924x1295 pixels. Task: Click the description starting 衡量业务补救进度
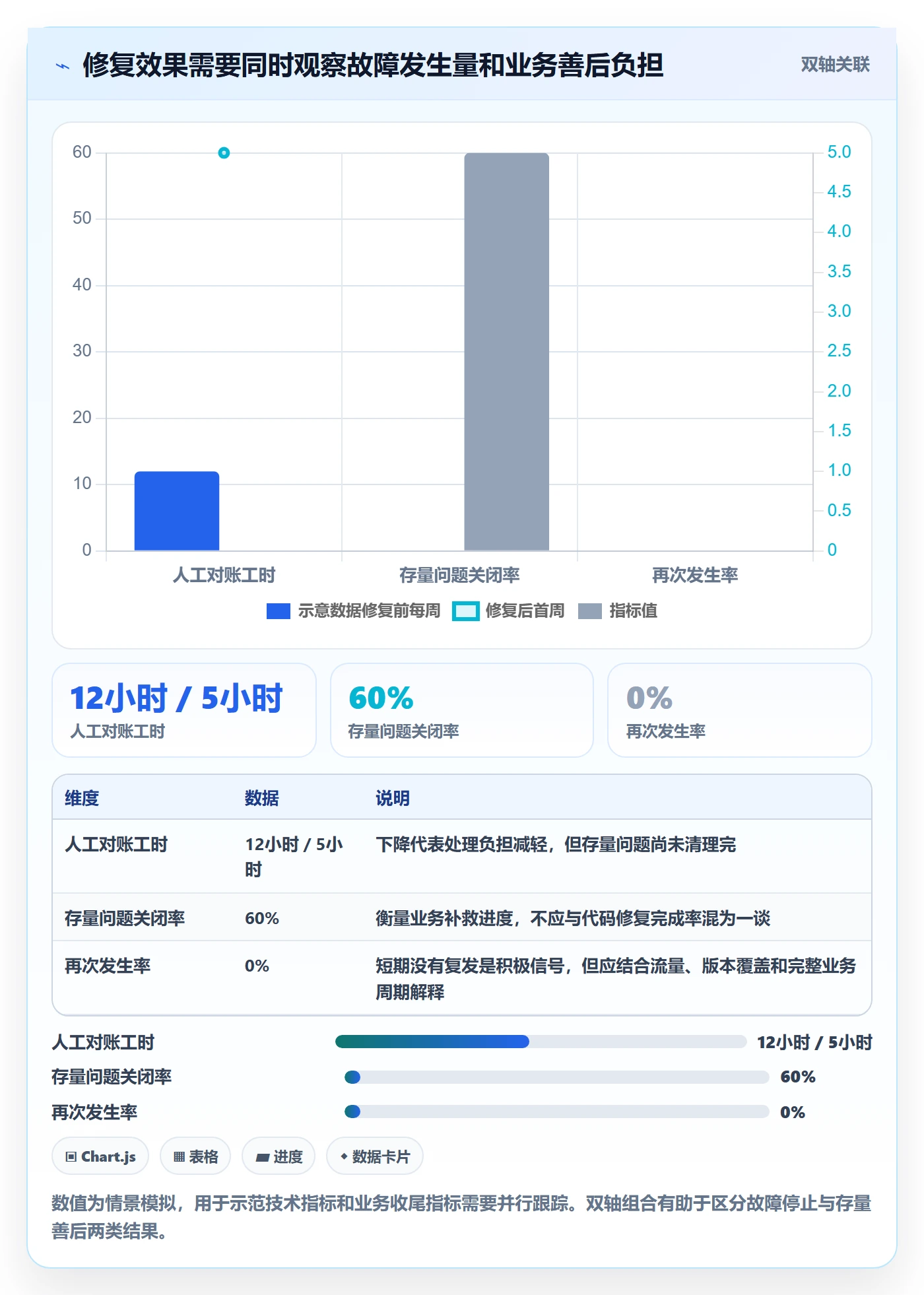click(x=573, y=918)
